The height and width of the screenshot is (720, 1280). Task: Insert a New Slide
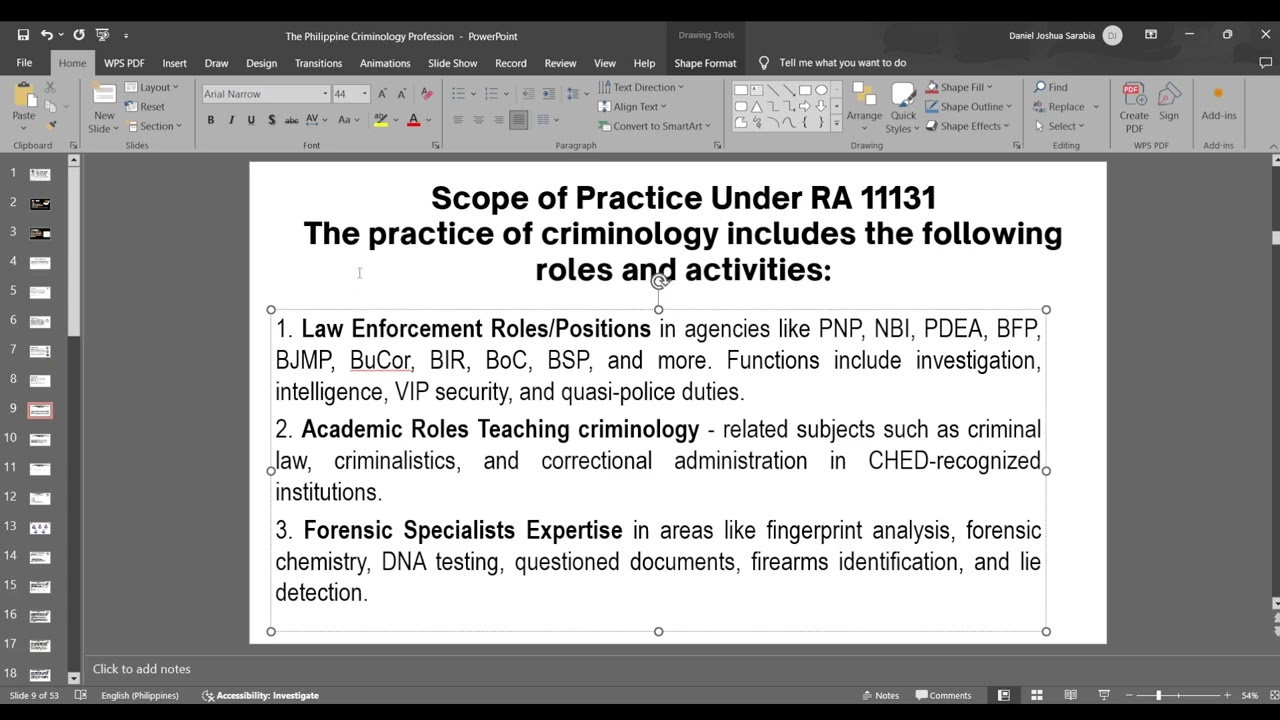pos(104,108)
